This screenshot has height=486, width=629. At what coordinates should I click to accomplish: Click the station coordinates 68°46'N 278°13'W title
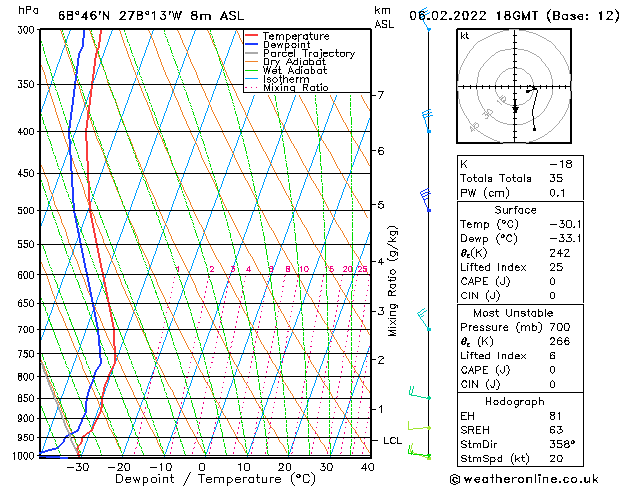pyautogui.click(x=151, y=16)
